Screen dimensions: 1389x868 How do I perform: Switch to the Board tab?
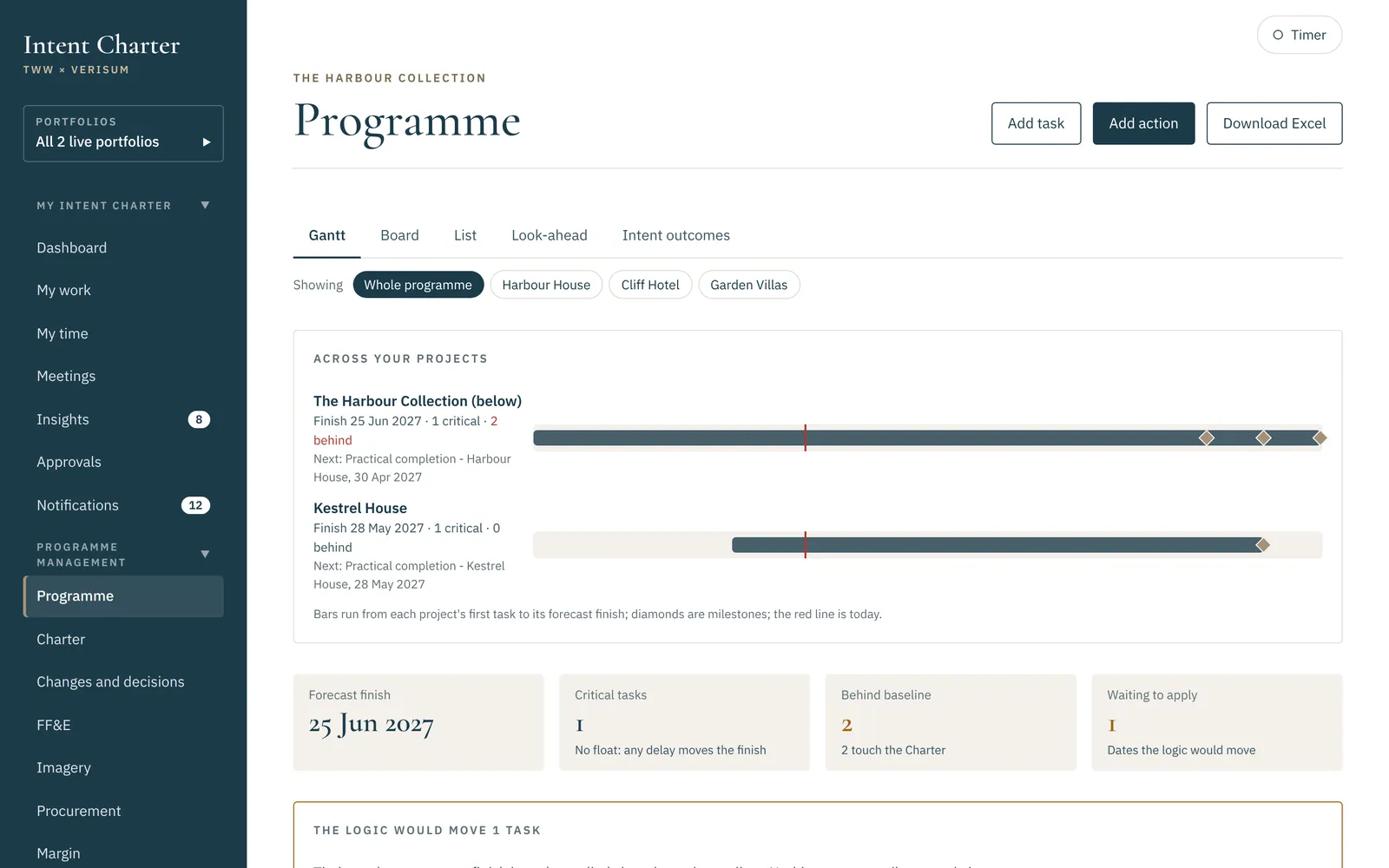coord(399,235)
